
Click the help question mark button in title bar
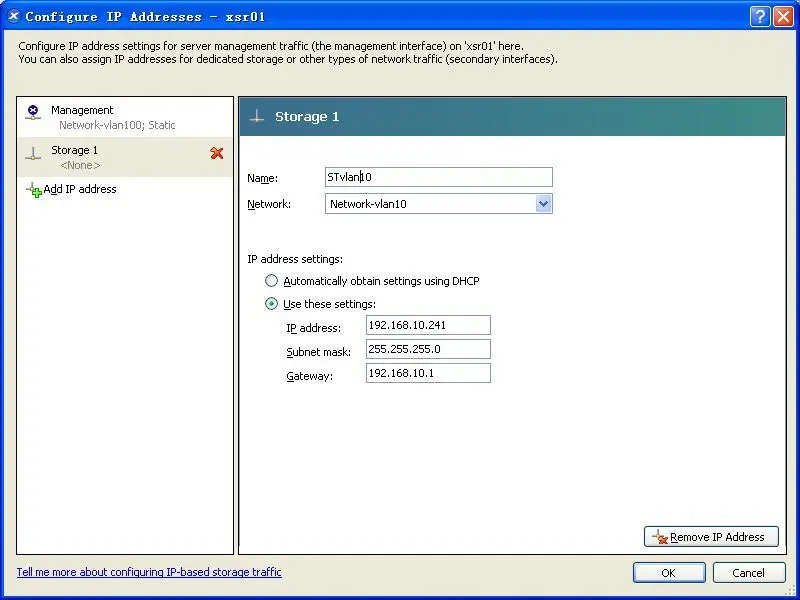[x=760, y=17]
